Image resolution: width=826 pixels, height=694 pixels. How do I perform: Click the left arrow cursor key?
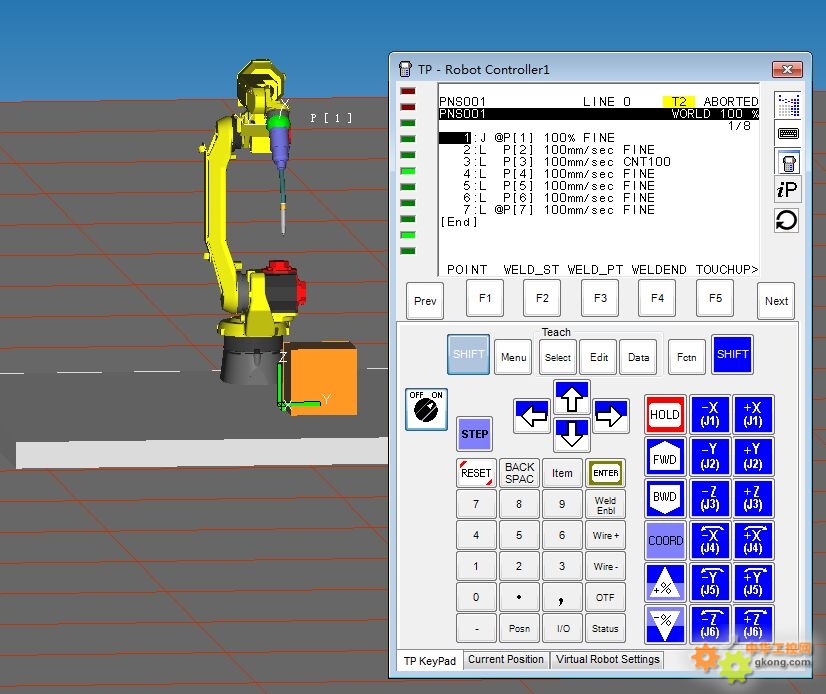coord(532,416)
